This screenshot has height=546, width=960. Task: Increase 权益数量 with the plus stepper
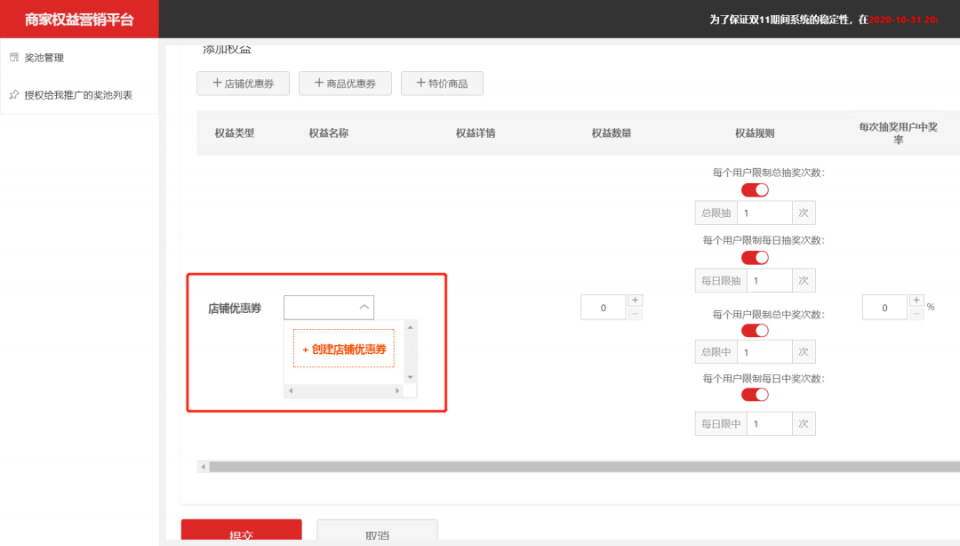point(635,300)
